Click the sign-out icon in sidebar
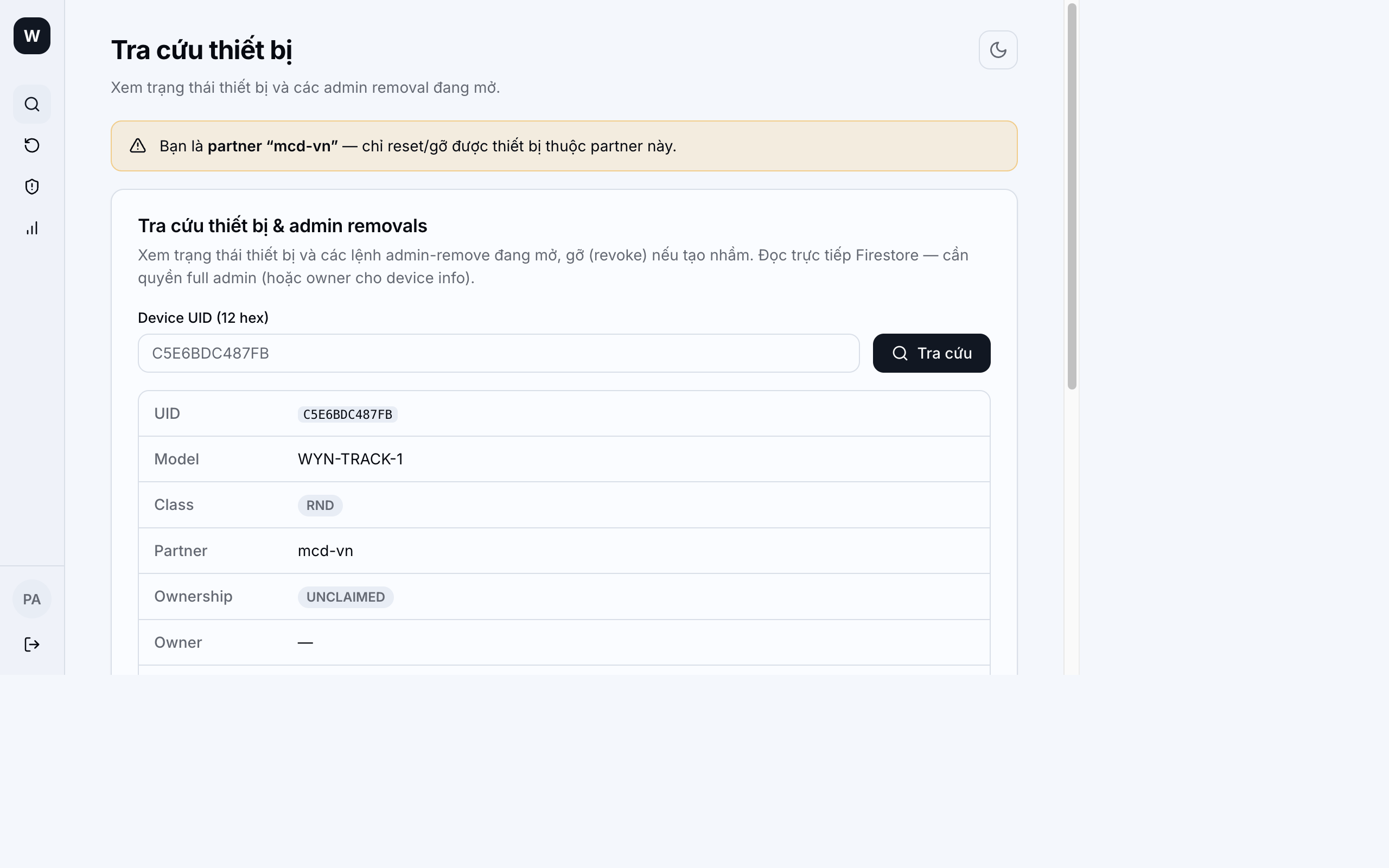This screenshot has width=1389, height=868. pyautogui.click(x=32, y=644)
